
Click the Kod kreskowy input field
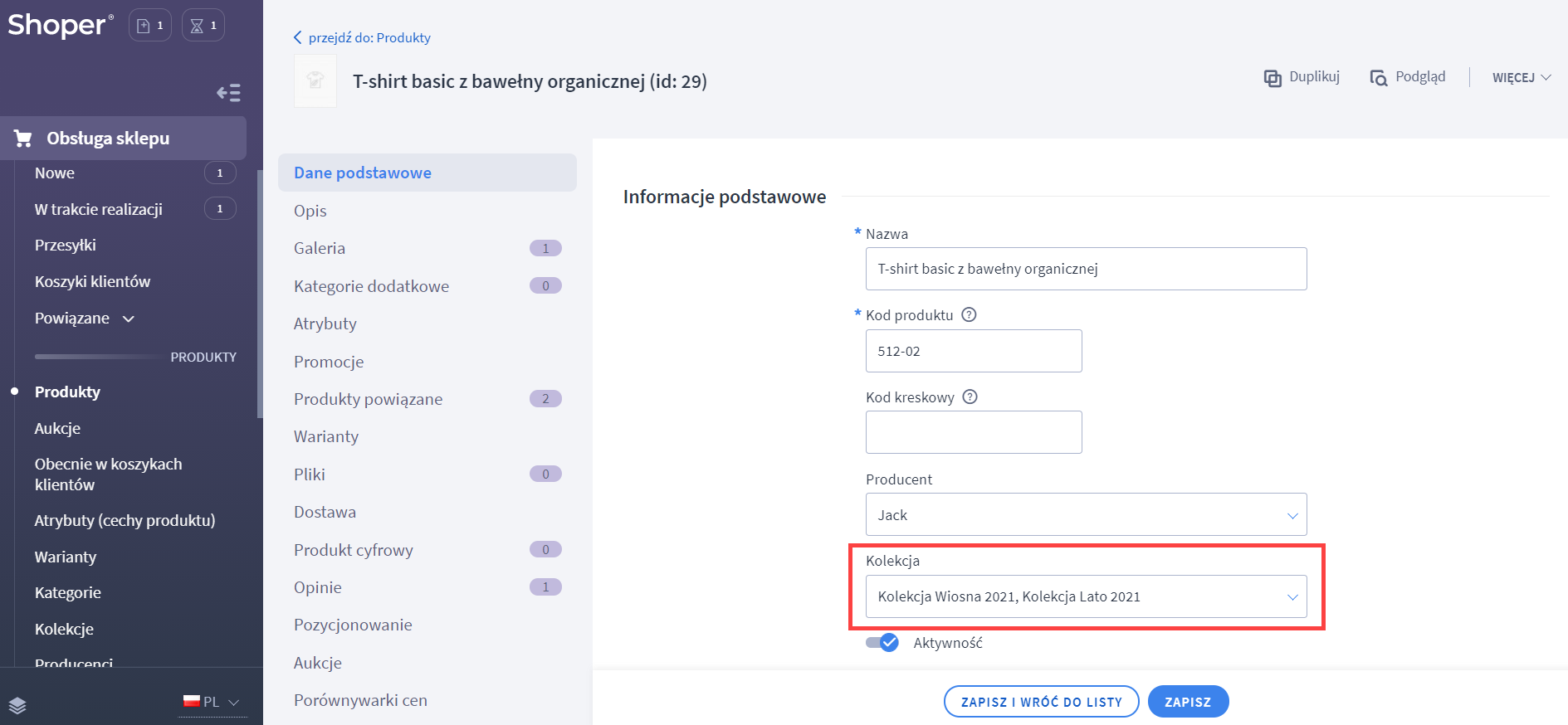[x=973, y=432]
